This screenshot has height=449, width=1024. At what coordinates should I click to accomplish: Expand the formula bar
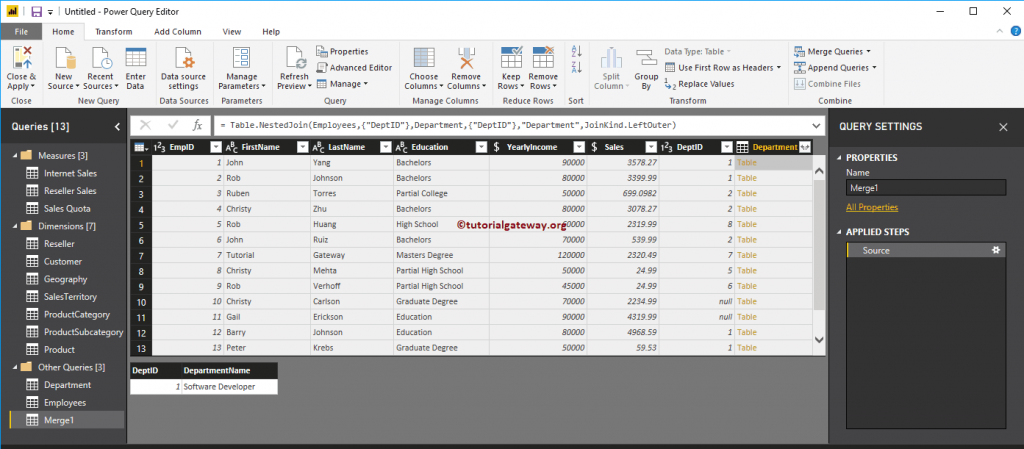click(816, 126)
